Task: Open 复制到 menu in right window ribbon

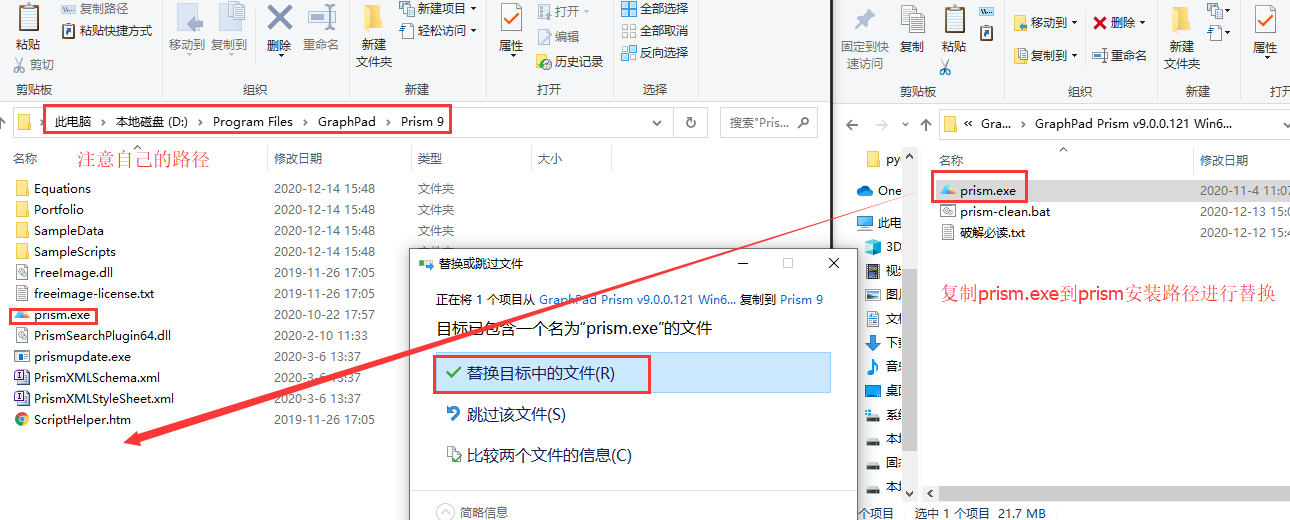Action: [1046, 55]
